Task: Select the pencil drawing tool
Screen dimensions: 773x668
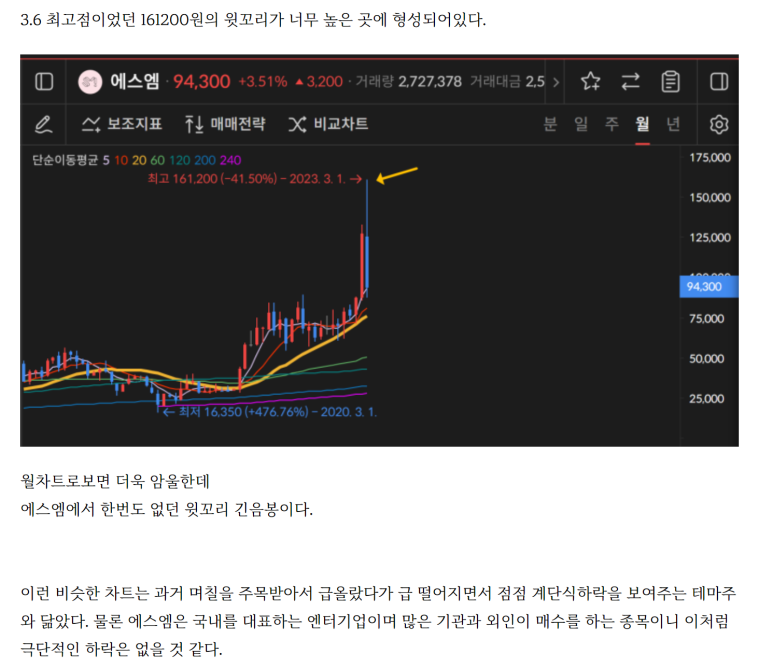Action: [43, 124]
